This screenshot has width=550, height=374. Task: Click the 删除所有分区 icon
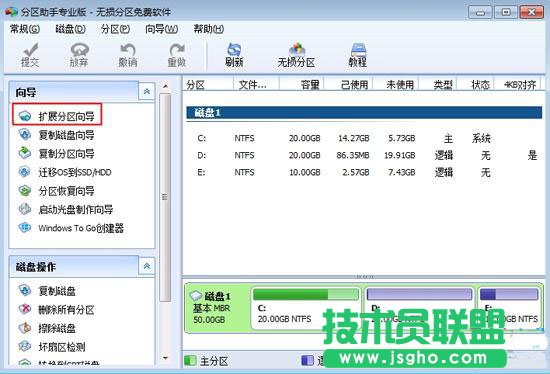pos(25,309)
